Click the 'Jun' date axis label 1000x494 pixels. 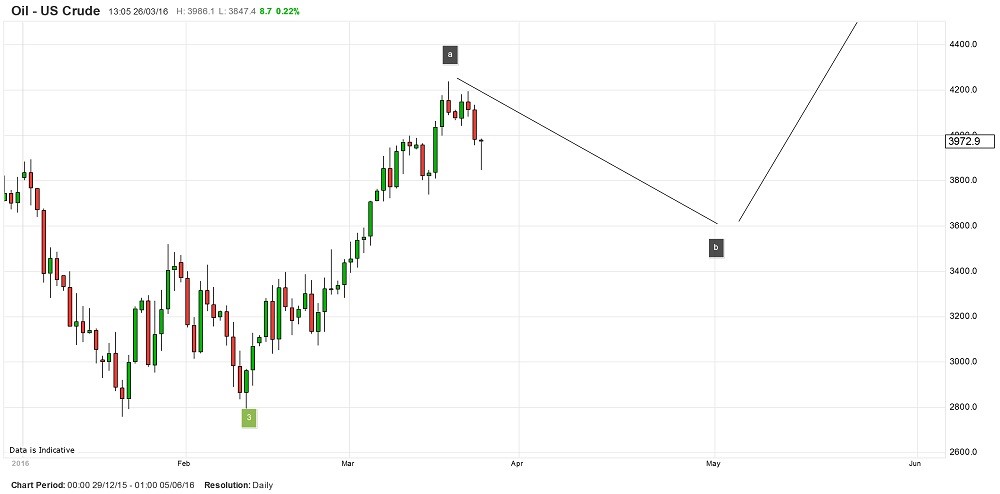pyautogui.click(x=915, y=465)
